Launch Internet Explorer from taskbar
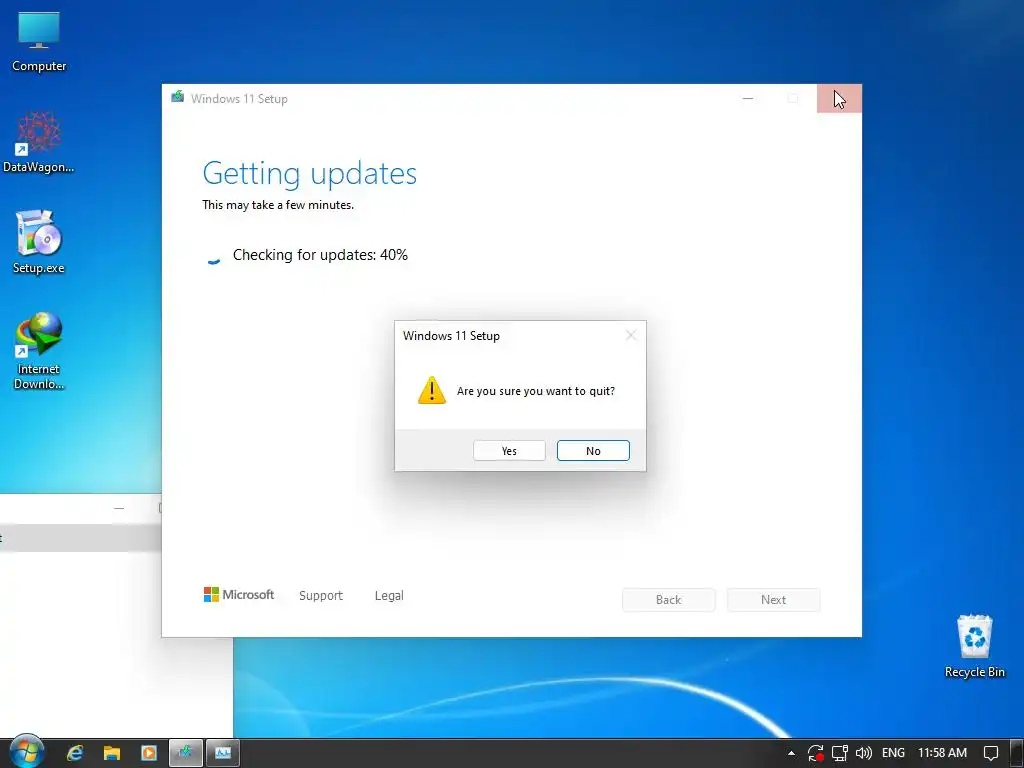The height and width of the screenshot is (768, 1024). point(74,753)
